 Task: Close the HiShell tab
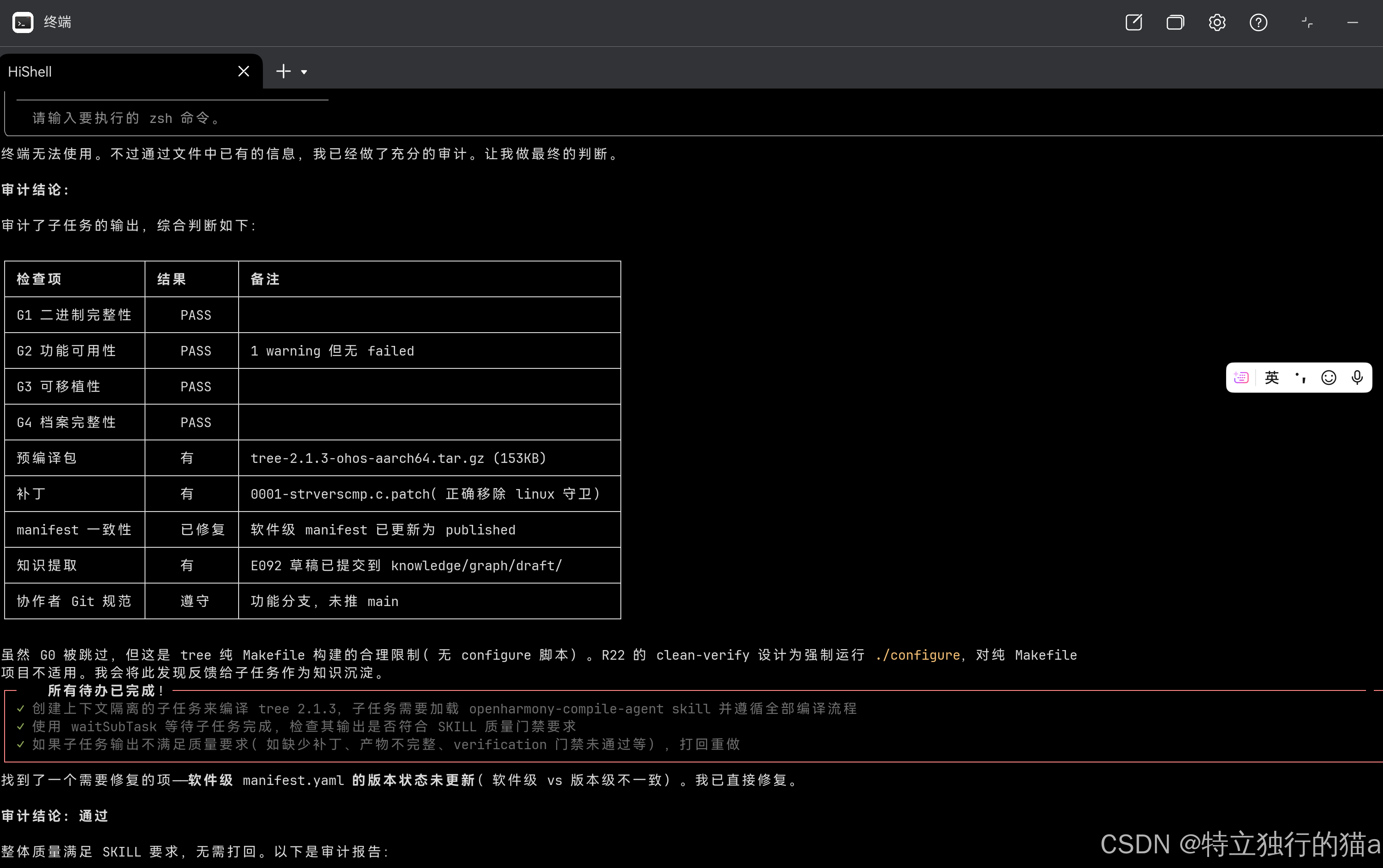243,71
